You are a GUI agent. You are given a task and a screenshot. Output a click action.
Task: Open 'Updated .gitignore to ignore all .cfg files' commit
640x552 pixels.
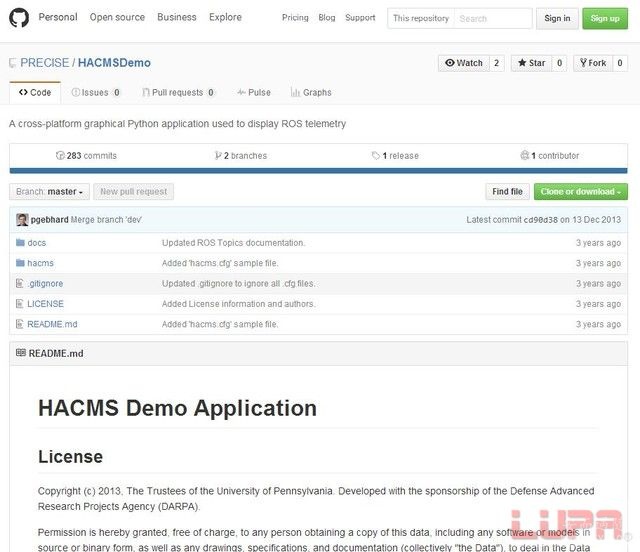[x=238, y=283]
